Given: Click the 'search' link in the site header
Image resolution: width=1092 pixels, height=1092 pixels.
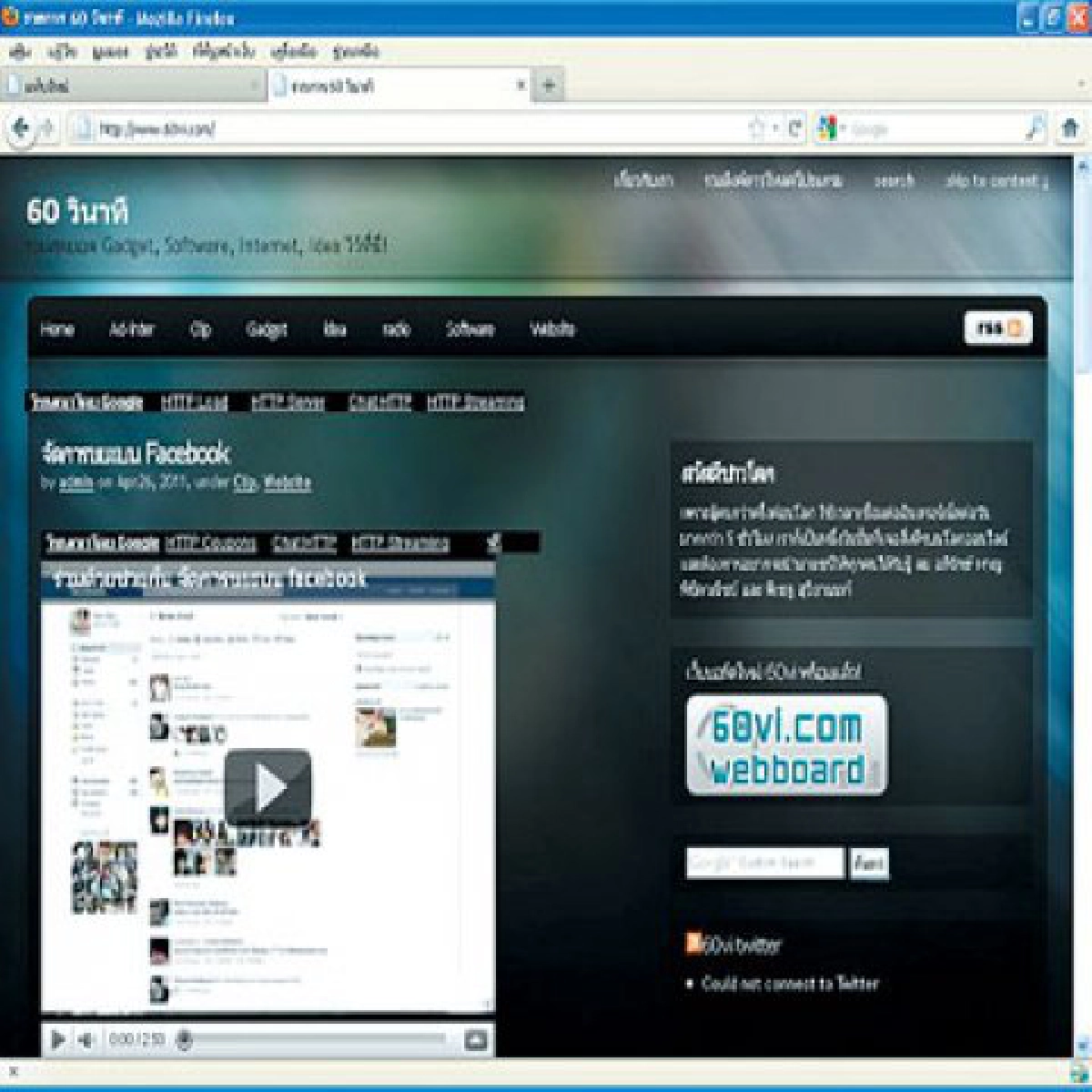Looking at the screenshot, I should pyautogui.click(x=894, y=181).
